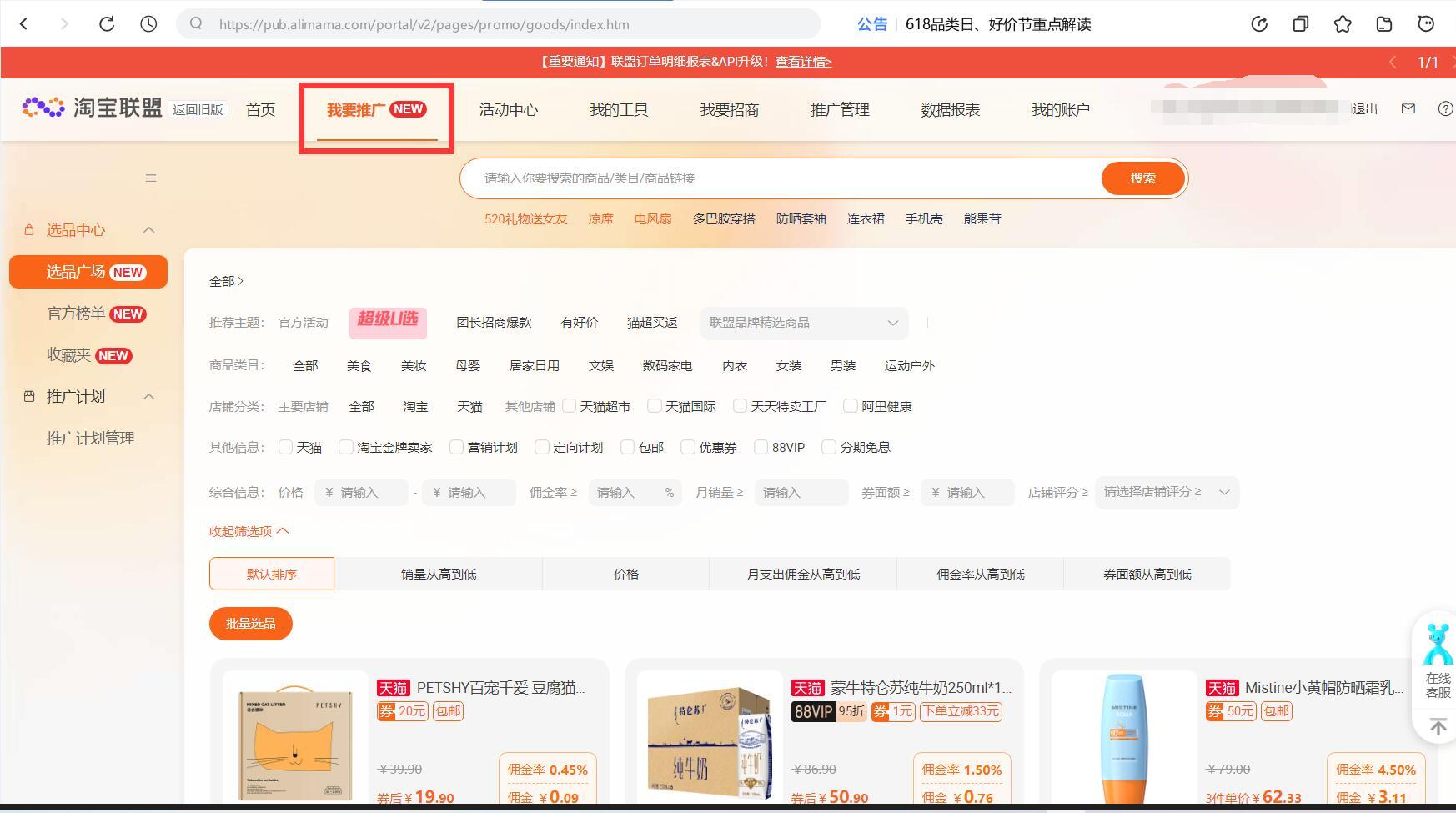Toggle the 天猫国际 checkbox

tap(655, 406)
